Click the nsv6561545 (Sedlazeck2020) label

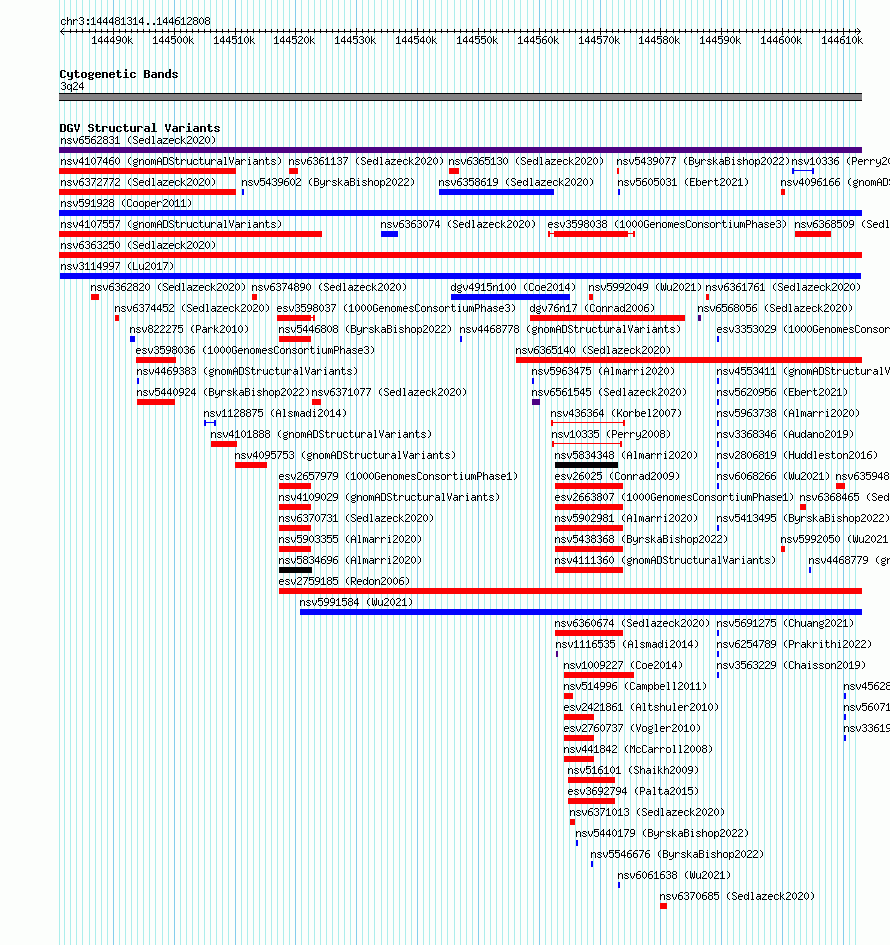(x=609, y=392)
